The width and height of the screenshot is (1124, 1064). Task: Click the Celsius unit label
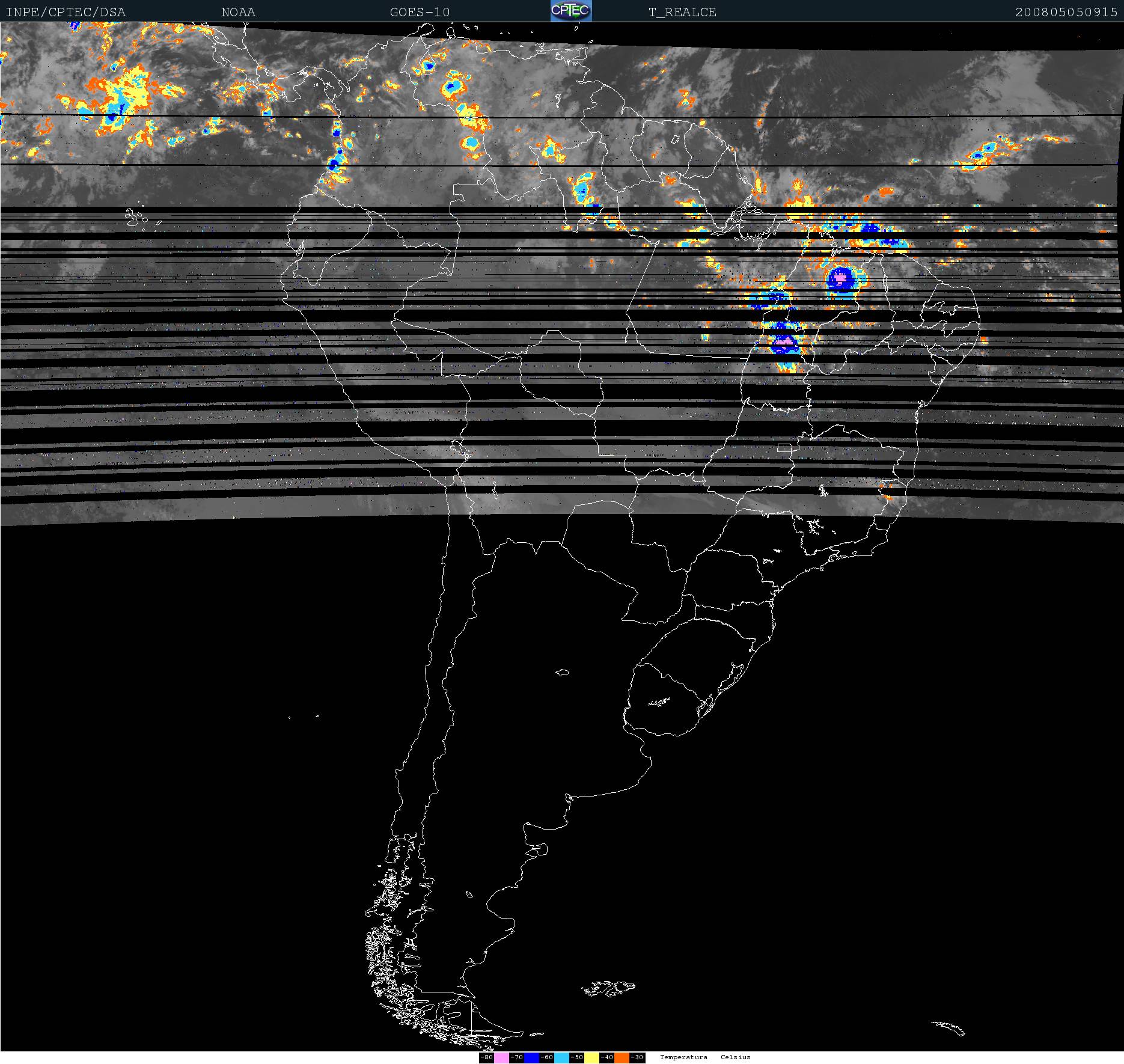[736, 1057]
